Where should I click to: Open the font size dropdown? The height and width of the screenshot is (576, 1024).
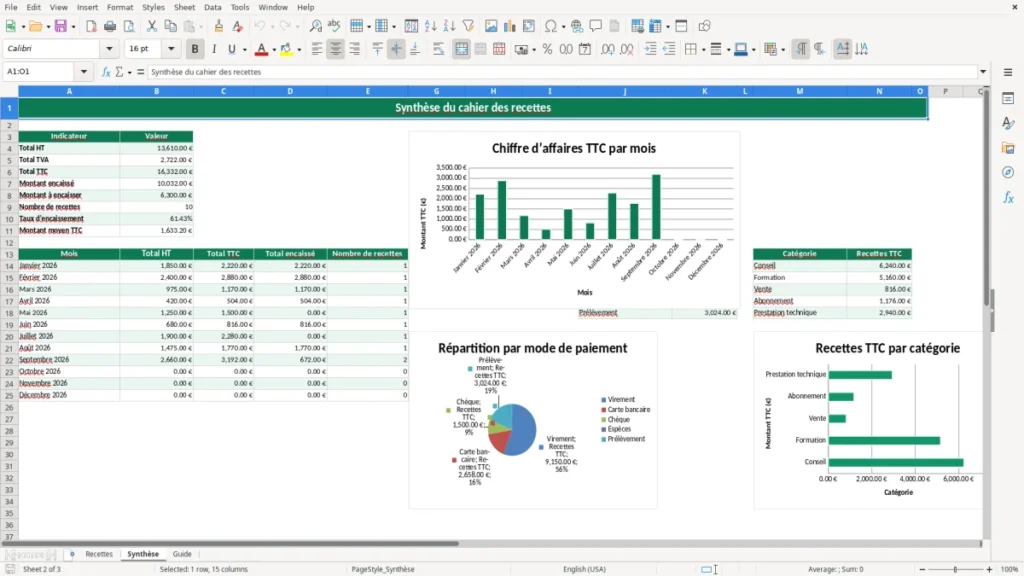click(x=171, y=48)
